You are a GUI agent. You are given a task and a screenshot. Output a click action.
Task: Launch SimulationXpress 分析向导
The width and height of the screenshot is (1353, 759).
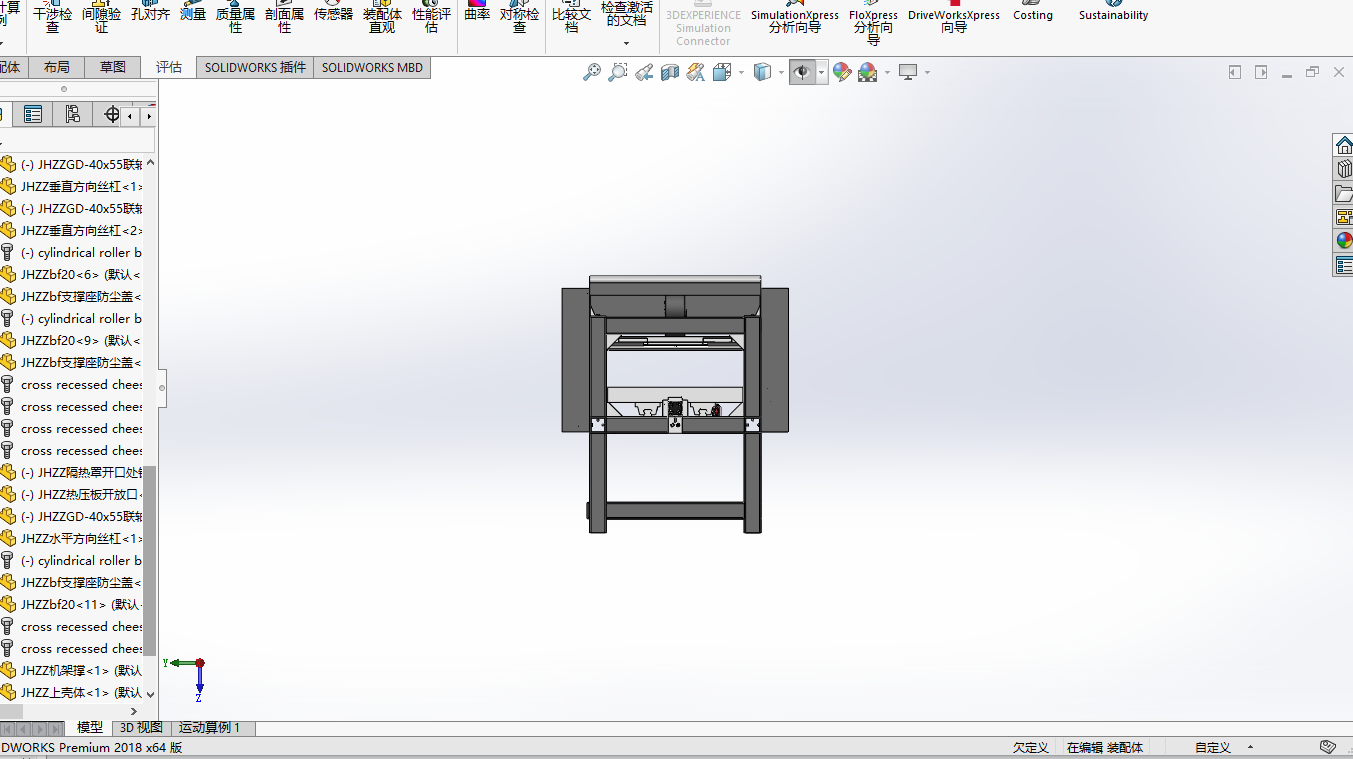point(795,18)
